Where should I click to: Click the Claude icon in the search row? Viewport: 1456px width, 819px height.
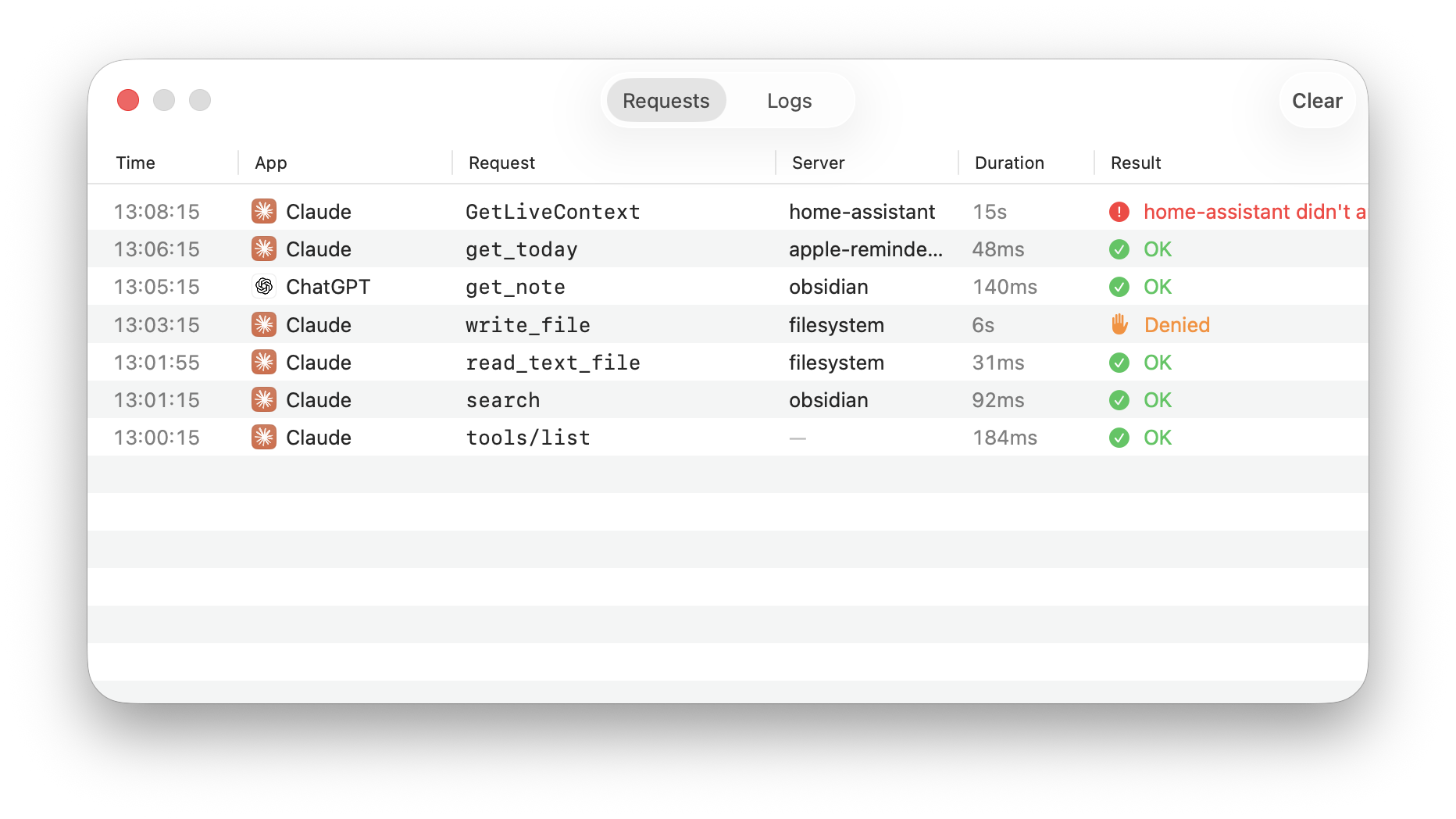point(264,399)
